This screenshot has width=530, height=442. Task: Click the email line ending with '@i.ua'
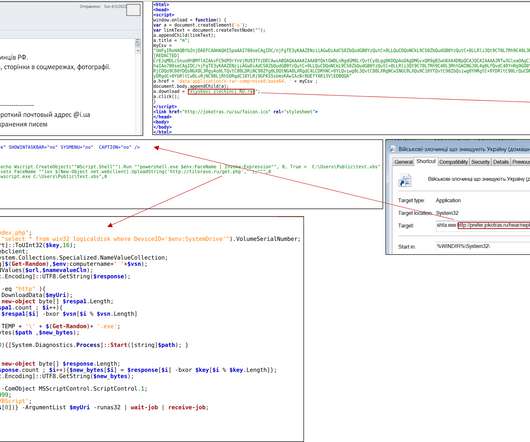click(45, 115)
